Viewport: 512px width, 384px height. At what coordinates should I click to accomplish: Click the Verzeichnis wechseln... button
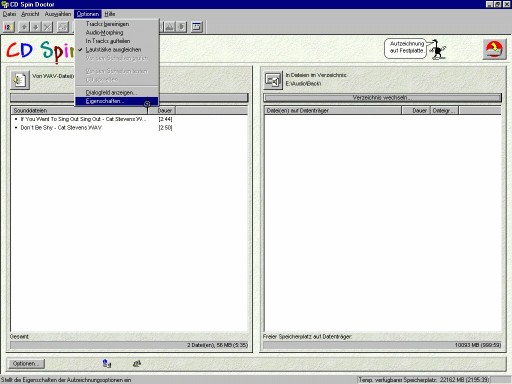point(382,98)
